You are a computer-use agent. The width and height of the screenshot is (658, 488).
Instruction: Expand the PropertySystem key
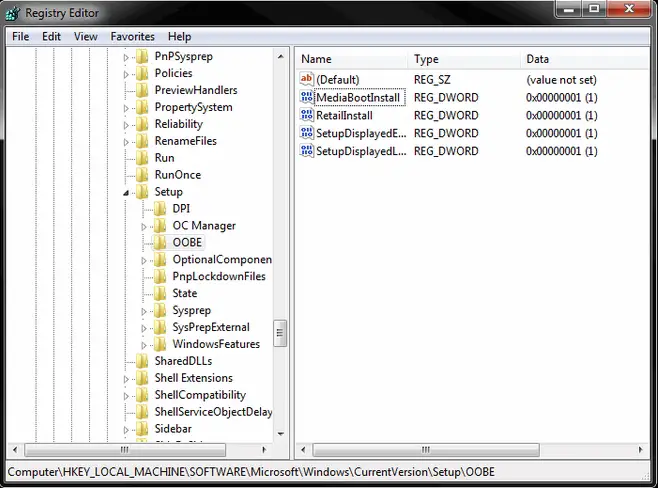click(126, 108)
